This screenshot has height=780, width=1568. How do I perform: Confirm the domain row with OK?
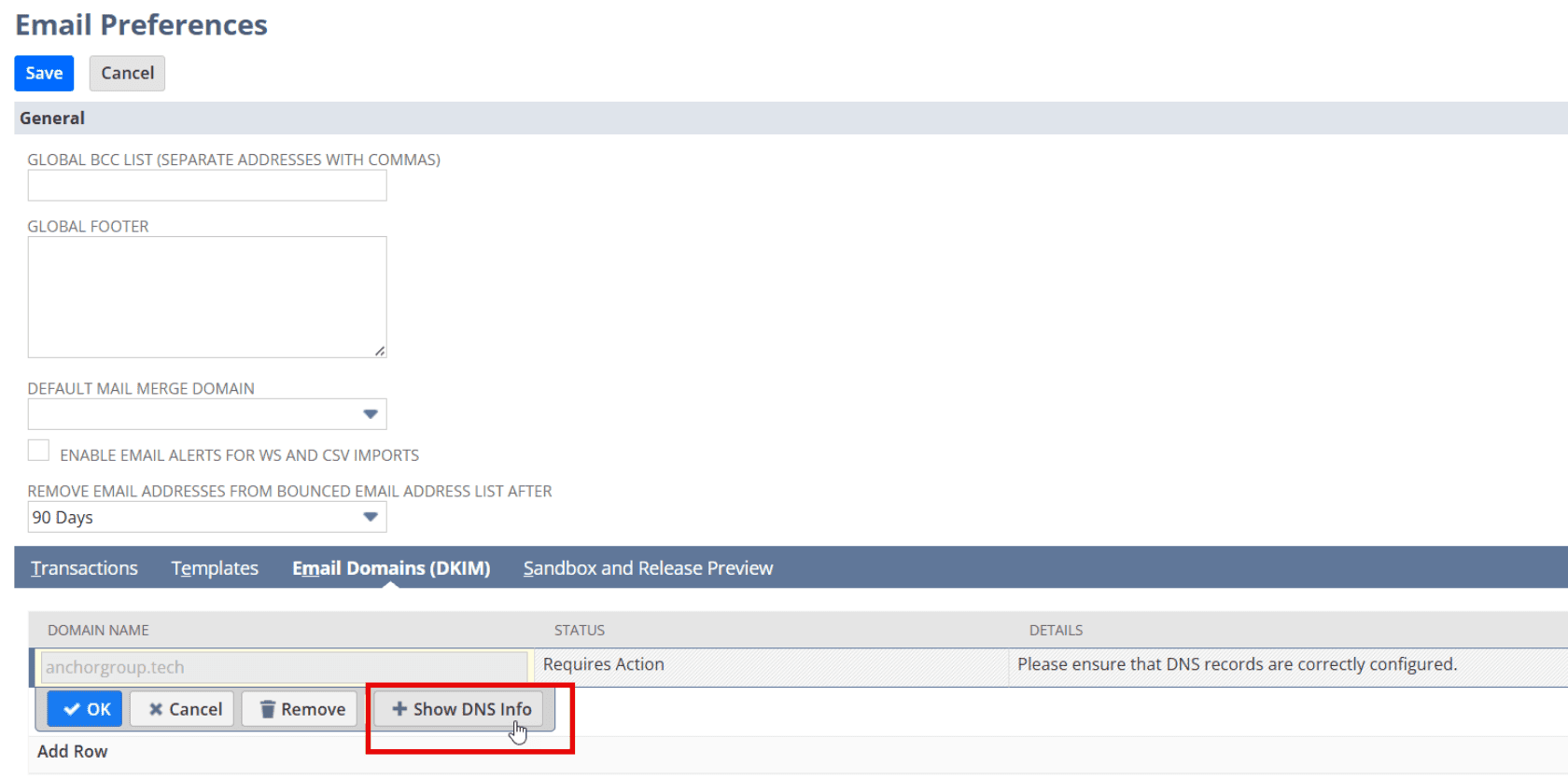click(86, 709)
